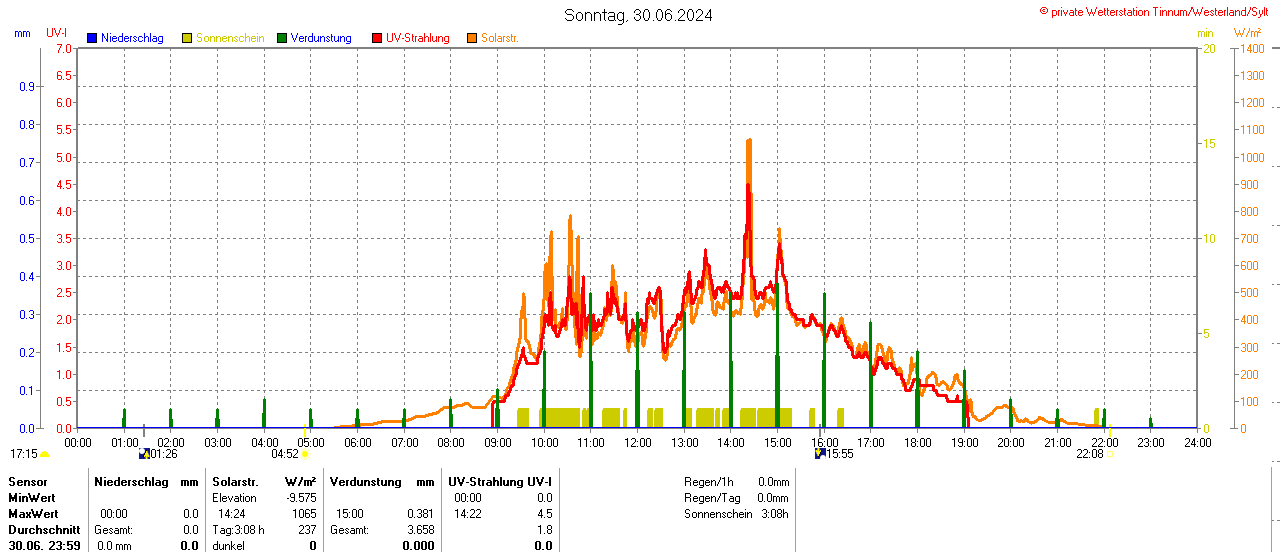Click the Sonntag, 30.06.2024 chart title
The image size is (1280, 552).
[x=638, y=15]
